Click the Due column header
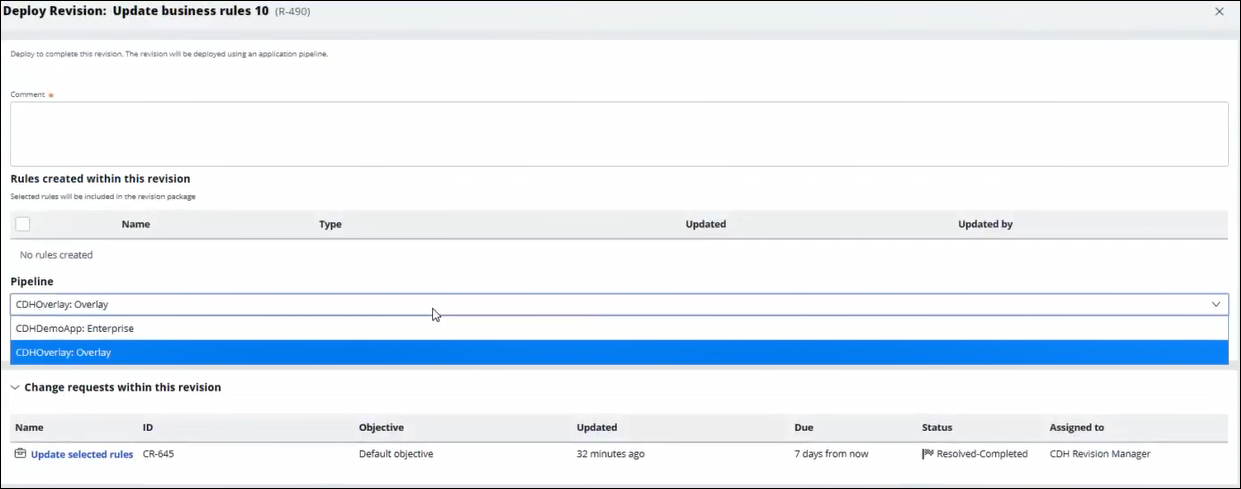Screen dimensions: 1241x489 coord(804,427)
